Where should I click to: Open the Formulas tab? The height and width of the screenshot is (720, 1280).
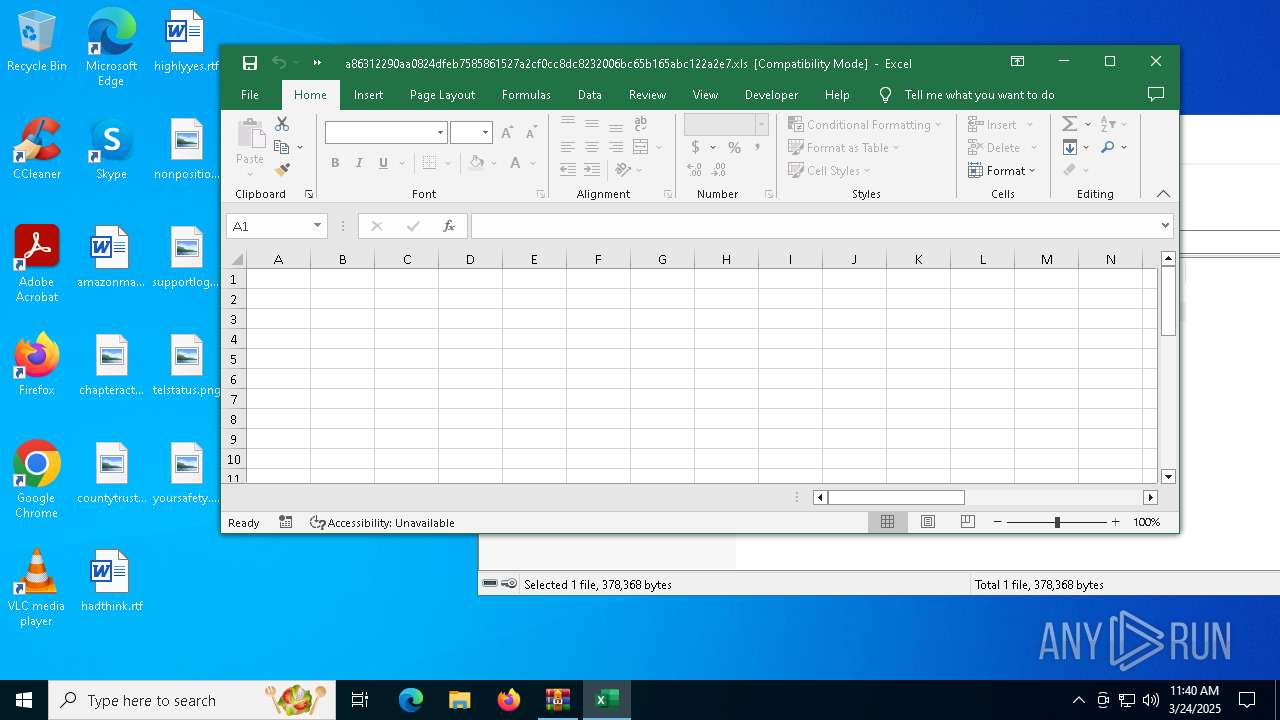[526, 95]
